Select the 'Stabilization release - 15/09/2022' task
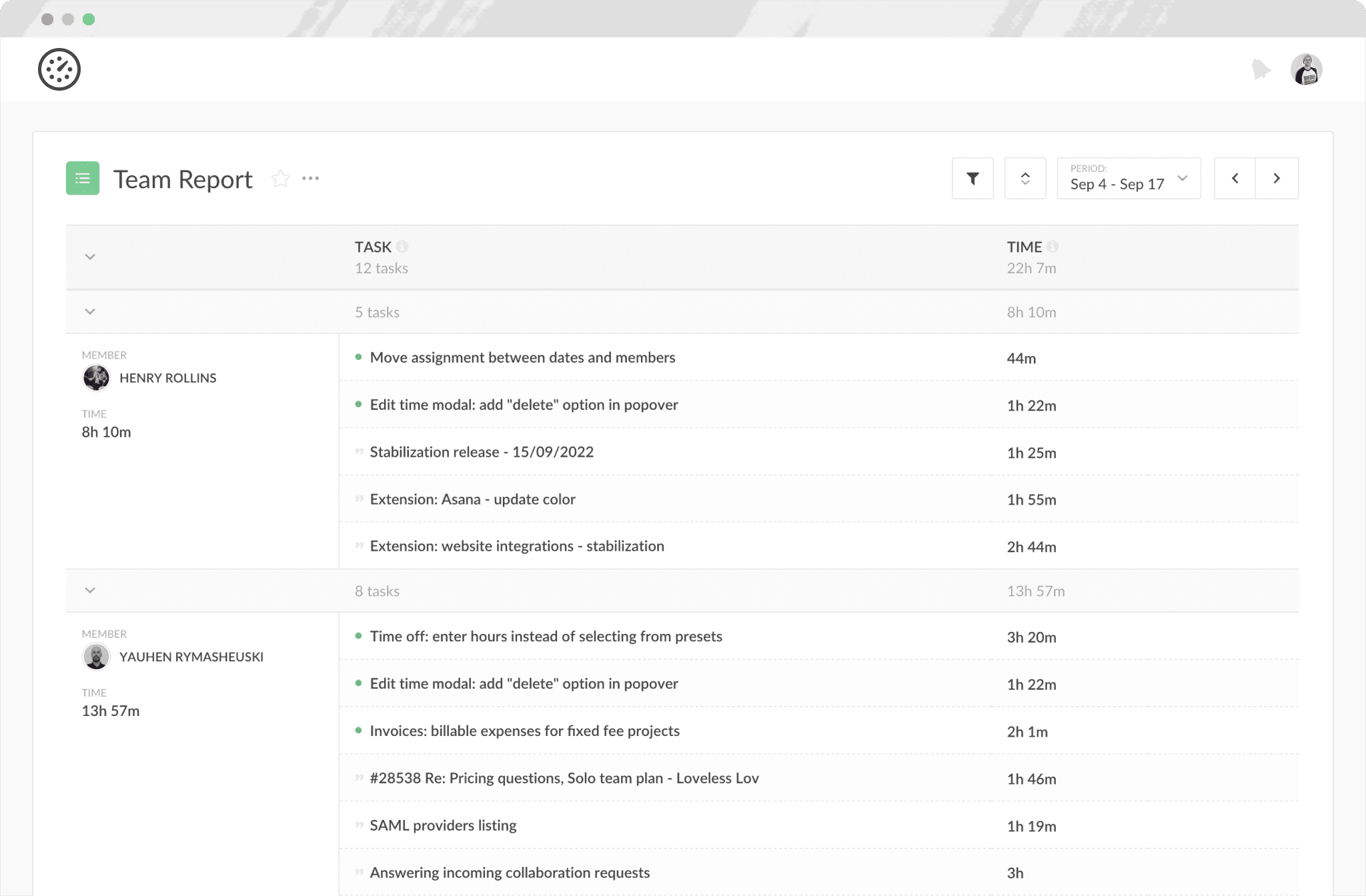The height and width of the screenshot is (896, 1366). tap(482, 452)
